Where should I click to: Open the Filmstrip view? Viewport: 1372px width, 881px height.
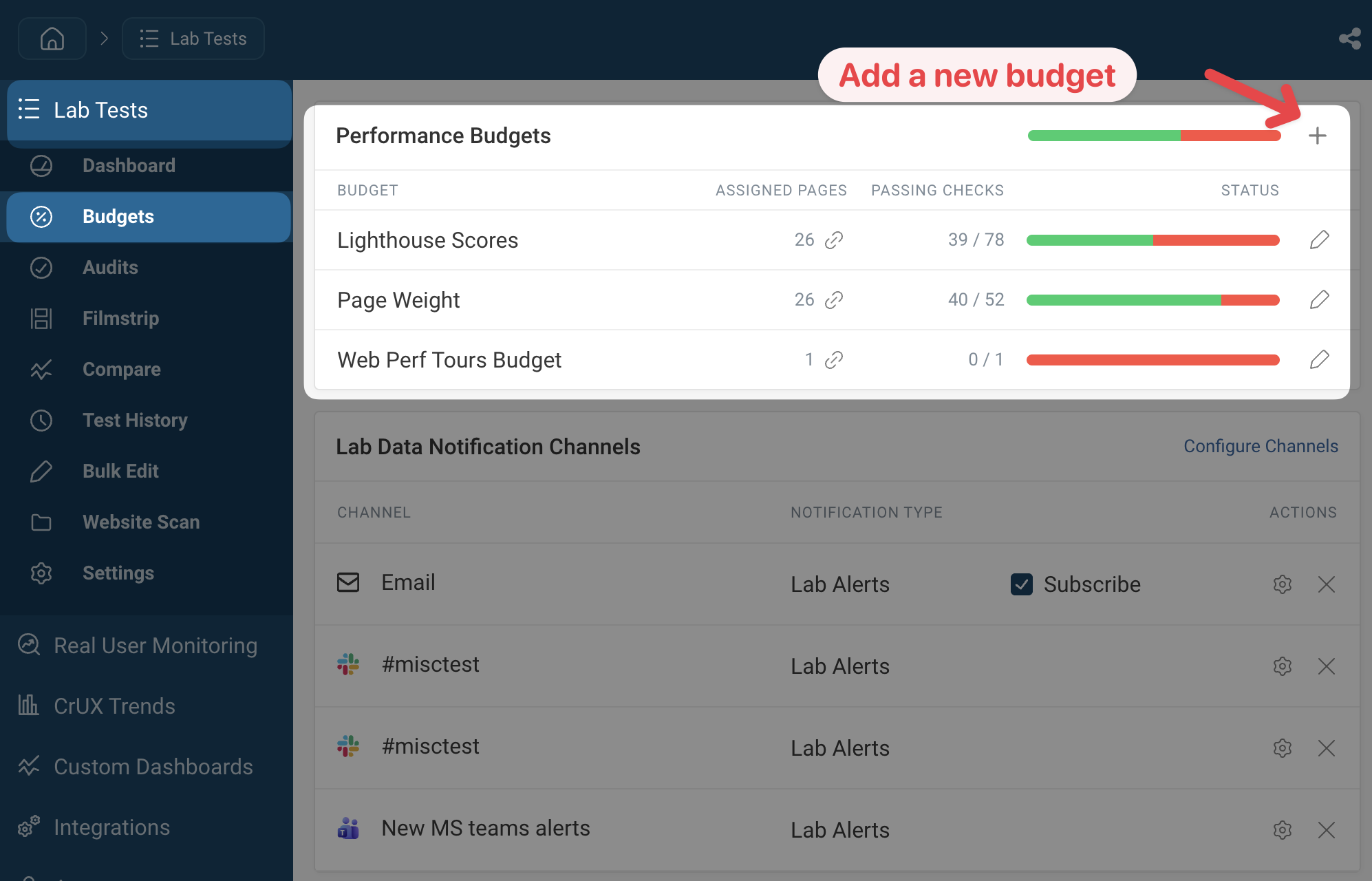point(120,318)
